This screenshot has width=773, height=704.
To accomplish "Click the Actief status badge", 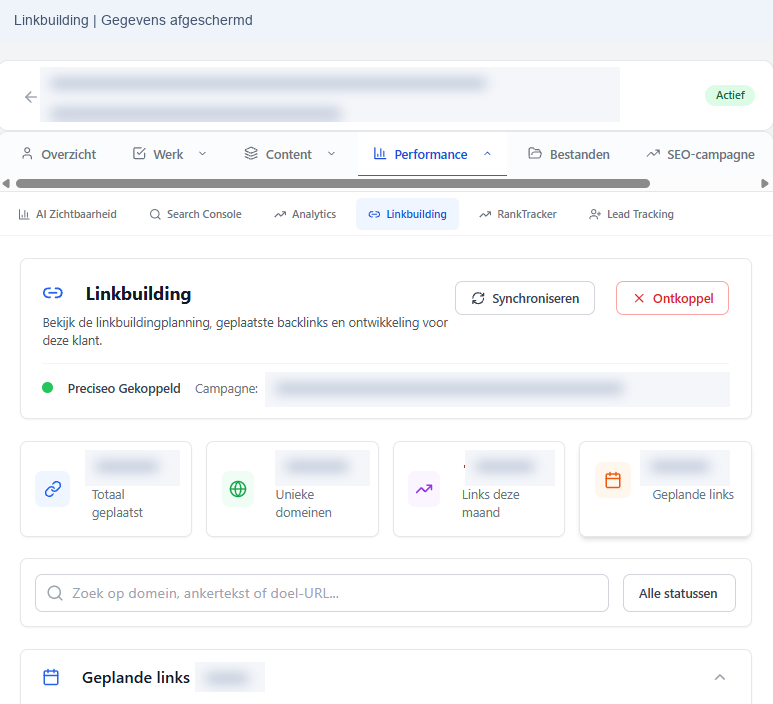I will tap(730, 95).
